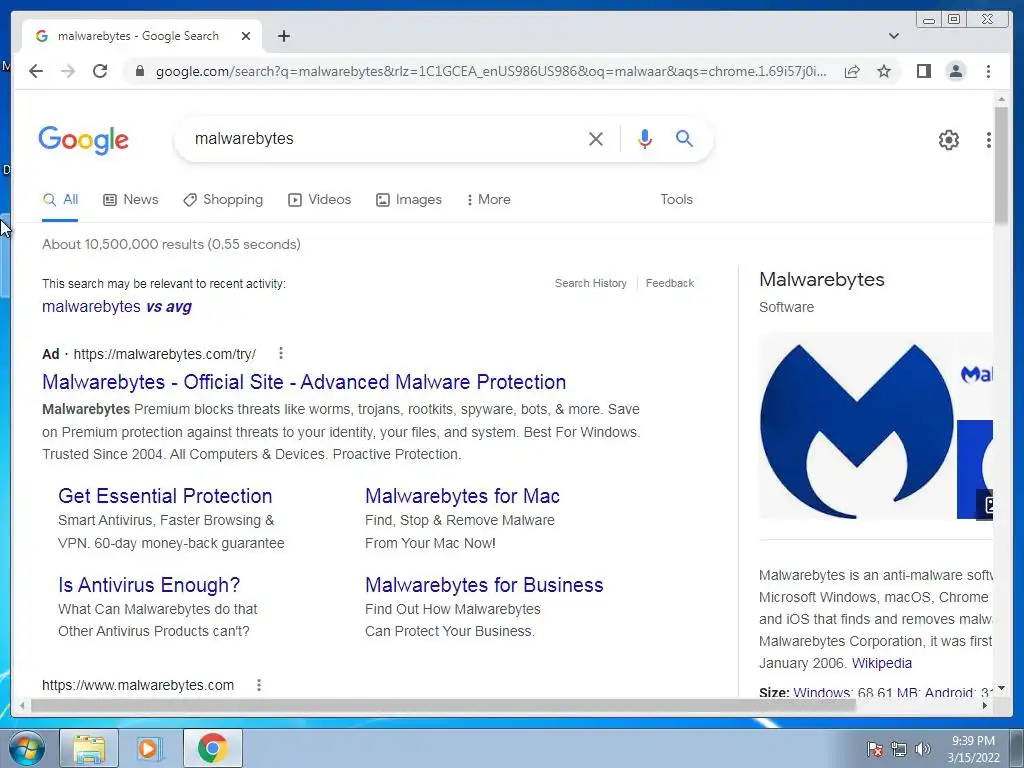This screenshot has width=1024, height=768.
Task: Open the Wikipedia link in knowledge panel
Action: (882, 663)
